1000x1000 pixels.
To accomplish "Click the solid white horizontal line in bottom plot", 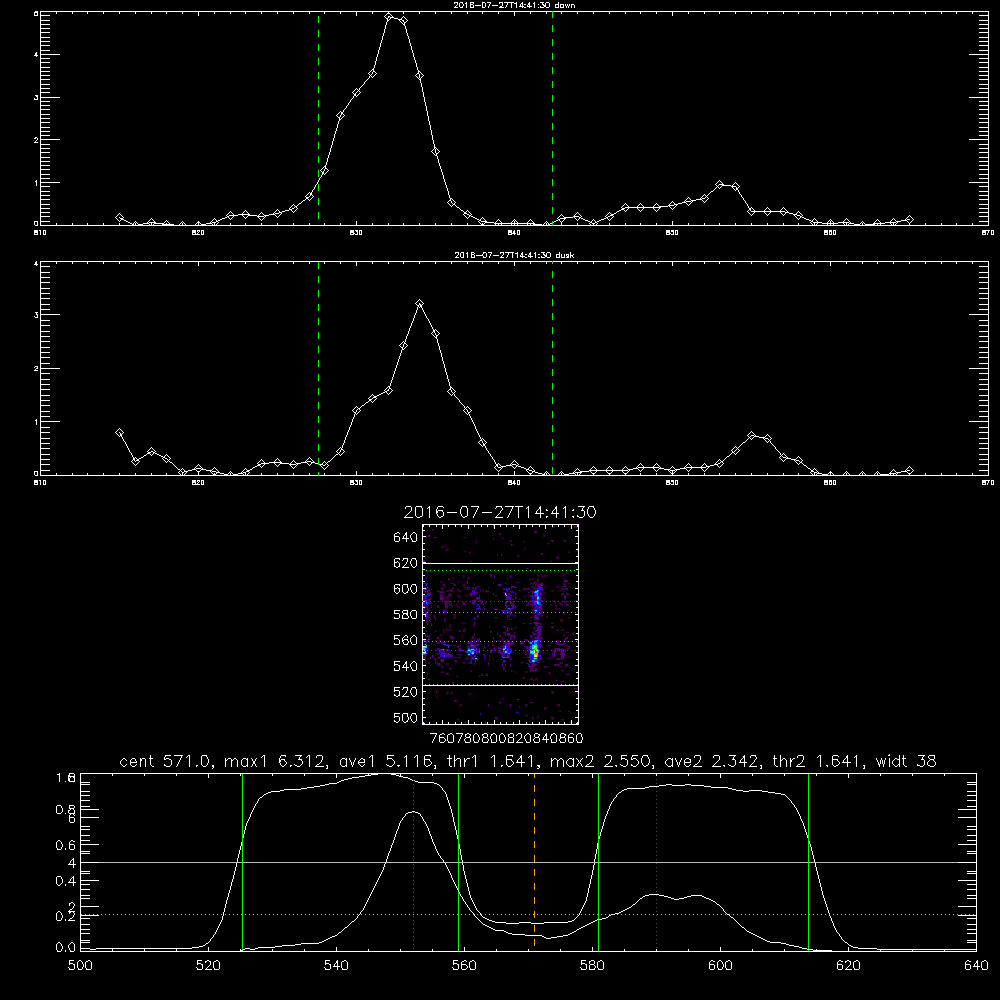I will click(x=528, y=862).
